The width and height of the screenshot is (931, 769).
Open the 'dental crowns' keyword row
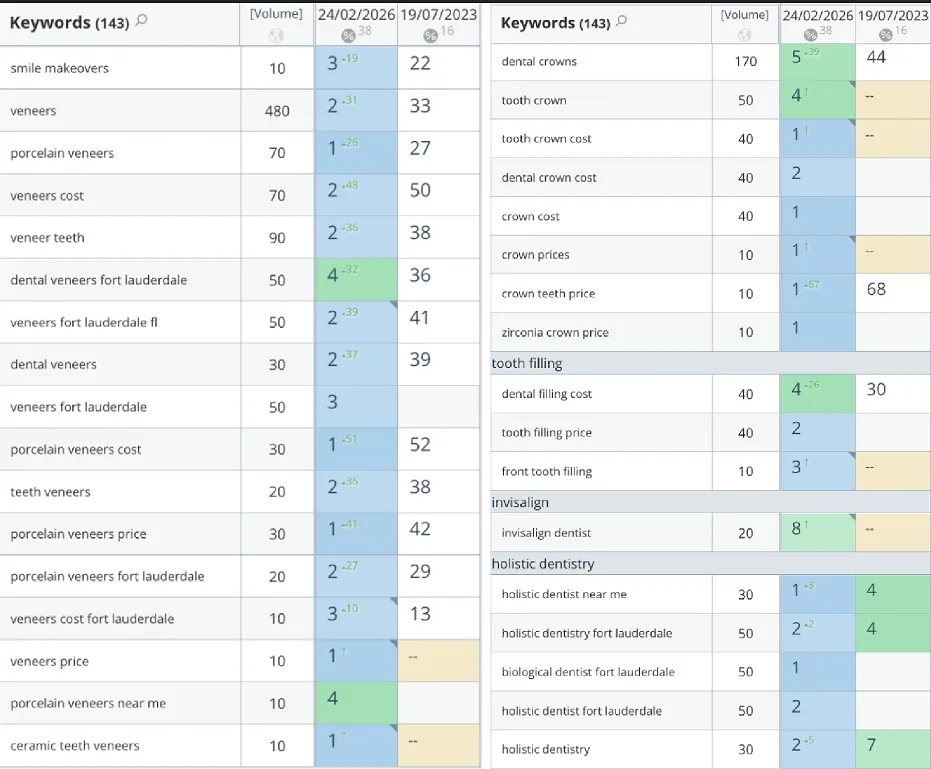tap(539, 62)
